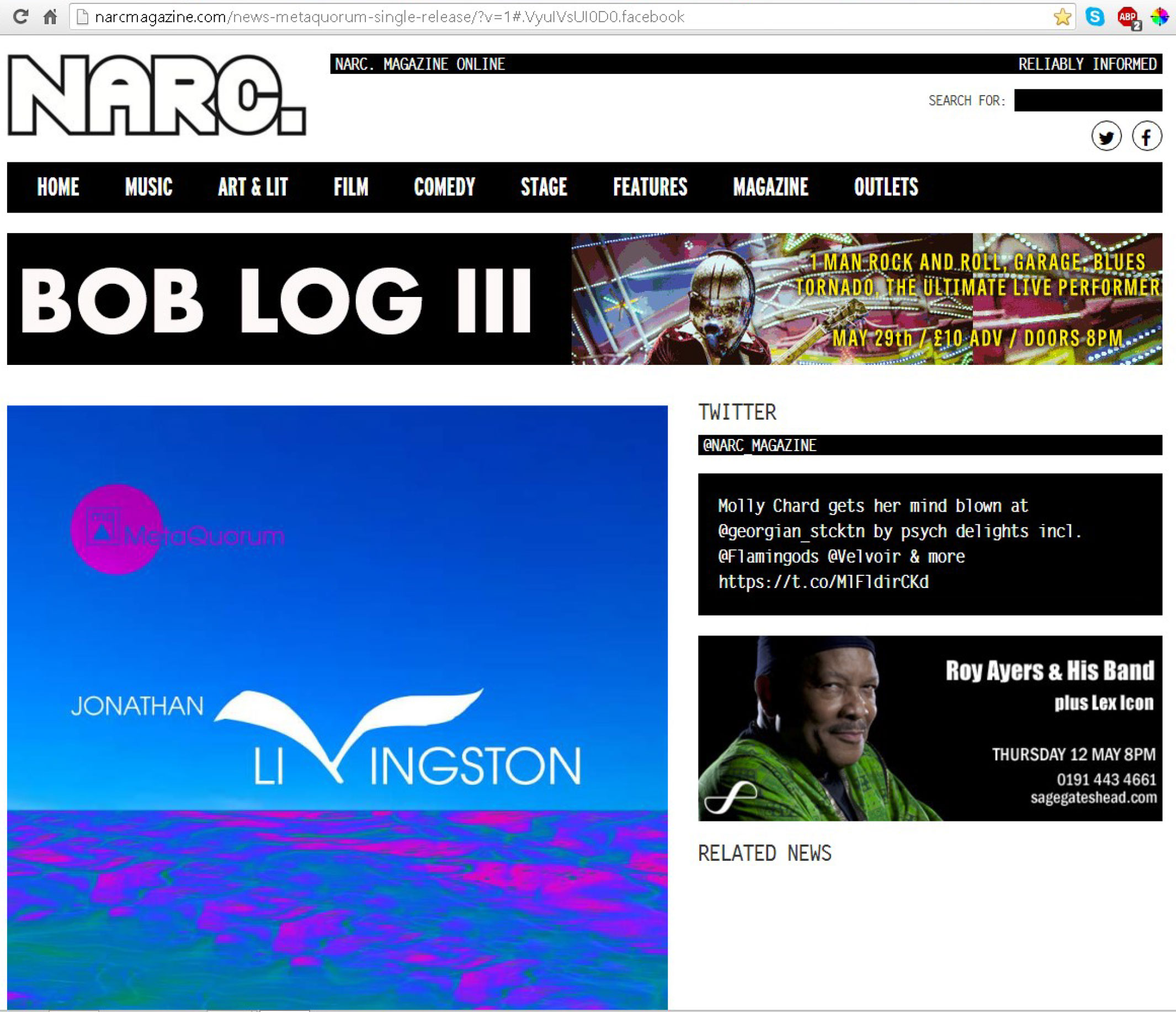
Task: Open the Adblock Plus extension icon
Action: [1128, 17]
